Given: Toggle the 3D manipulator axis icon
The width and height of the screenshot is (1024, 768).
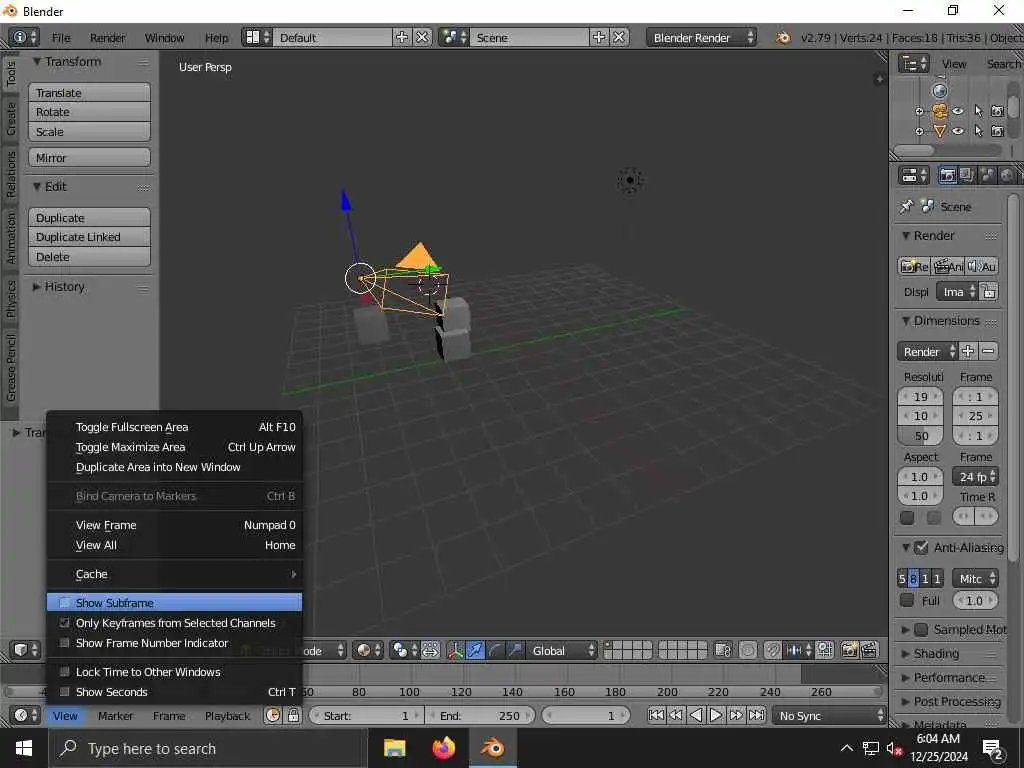Looking at the screenshot, I should pyautogui.click(x=455, y=650).
